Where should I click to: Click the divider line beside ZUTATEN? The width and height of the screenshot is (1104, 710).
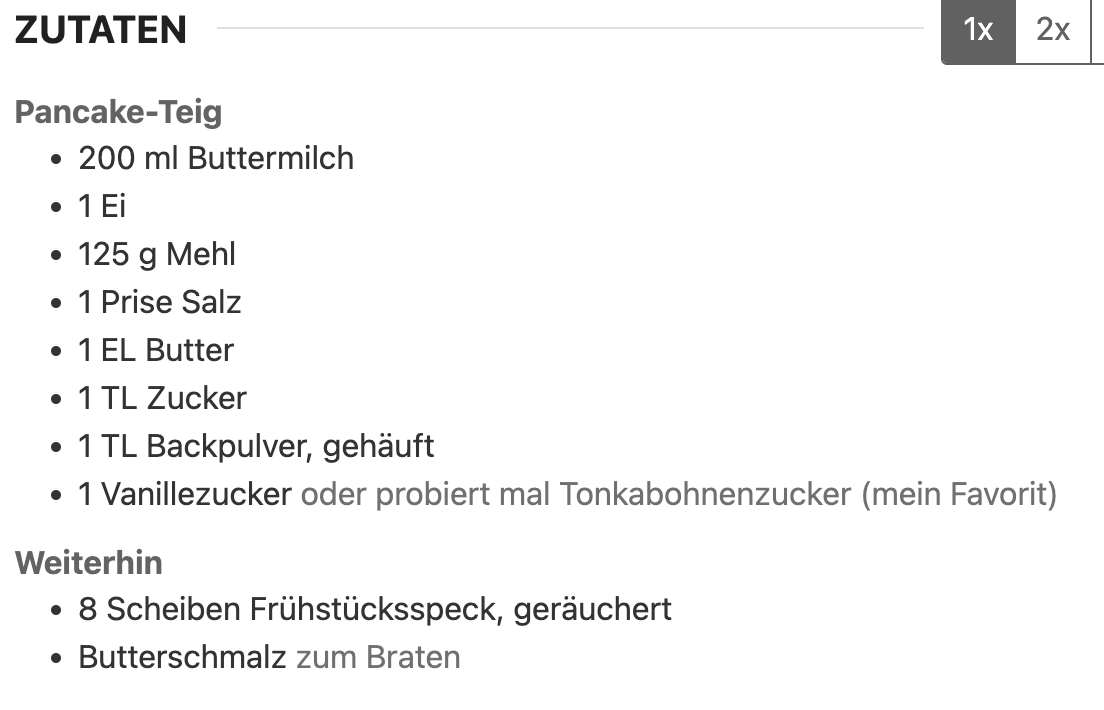[x=570, y=28]
